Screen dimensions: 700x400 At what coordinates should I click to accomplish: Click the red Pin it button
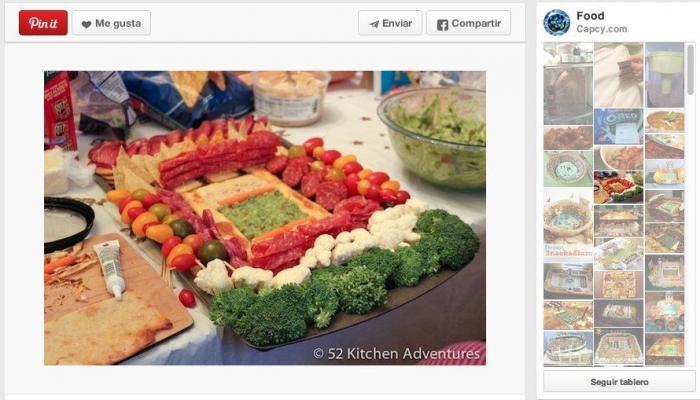tap(43, 23)
